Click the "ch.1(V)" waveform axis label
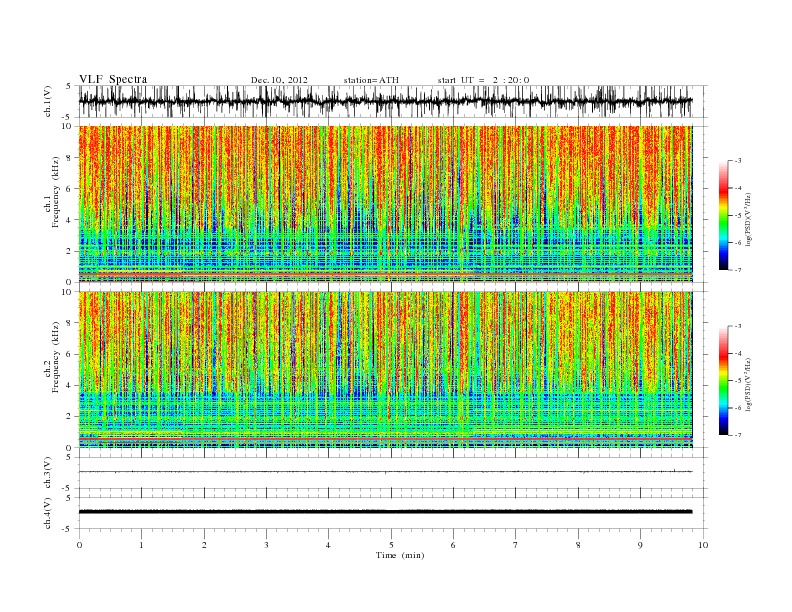This screenshot has height=612, width=792. (48, 101)
